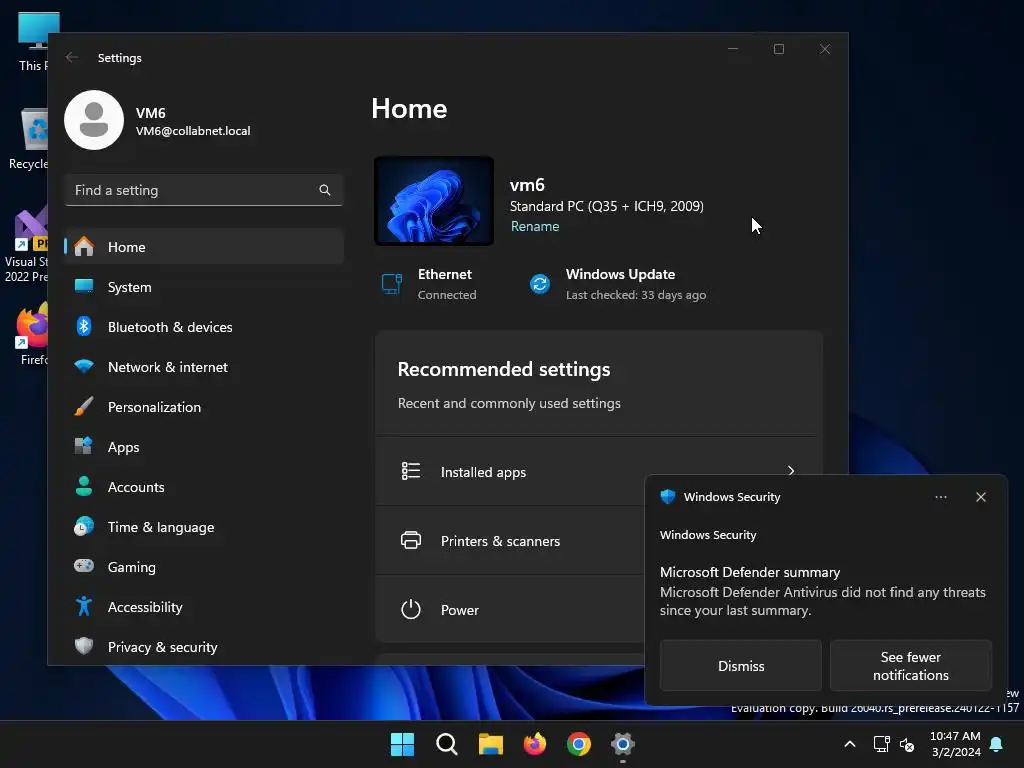The image size is (1024, 768).
Task: Click the Windows Update sync icon
Action: 539,284
